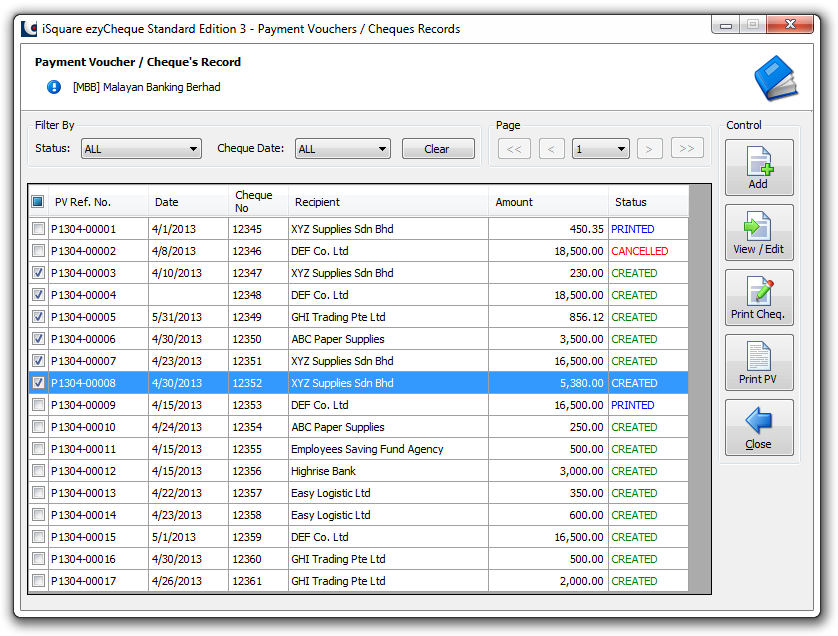Sort by the Status column header

click(x=649, y=201)
